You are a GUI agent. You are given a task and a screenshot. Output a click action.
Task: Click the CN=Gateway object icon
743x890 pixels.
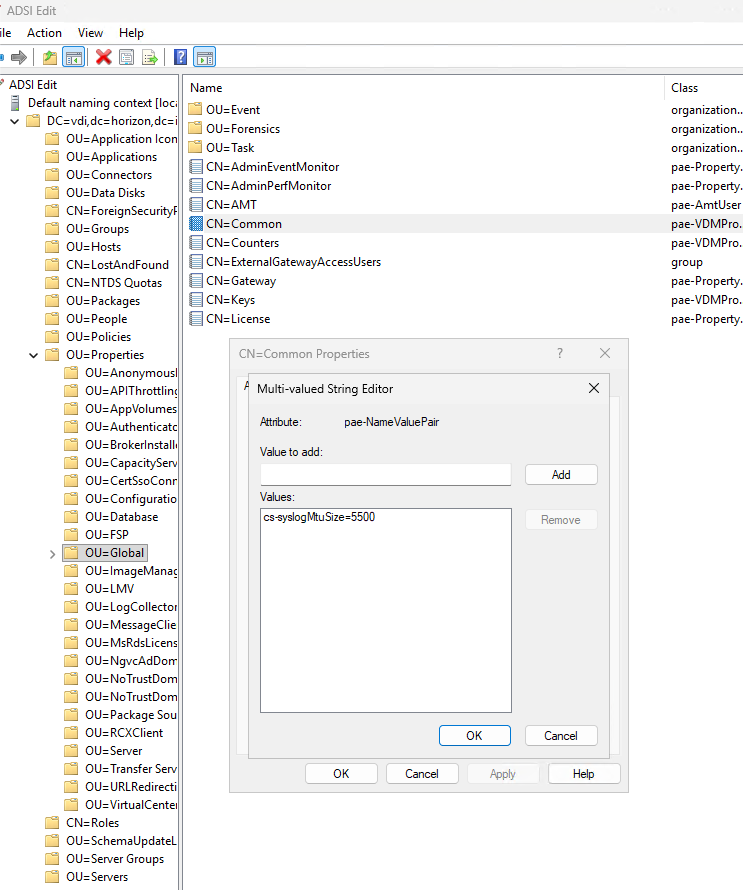pos(196,280)
